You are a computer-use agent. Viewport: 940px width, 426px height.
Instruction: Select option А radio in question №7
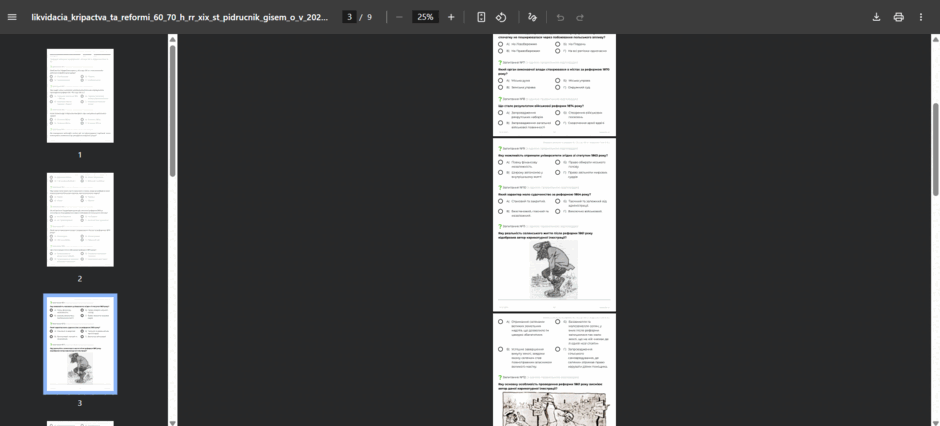click(501, 80)
